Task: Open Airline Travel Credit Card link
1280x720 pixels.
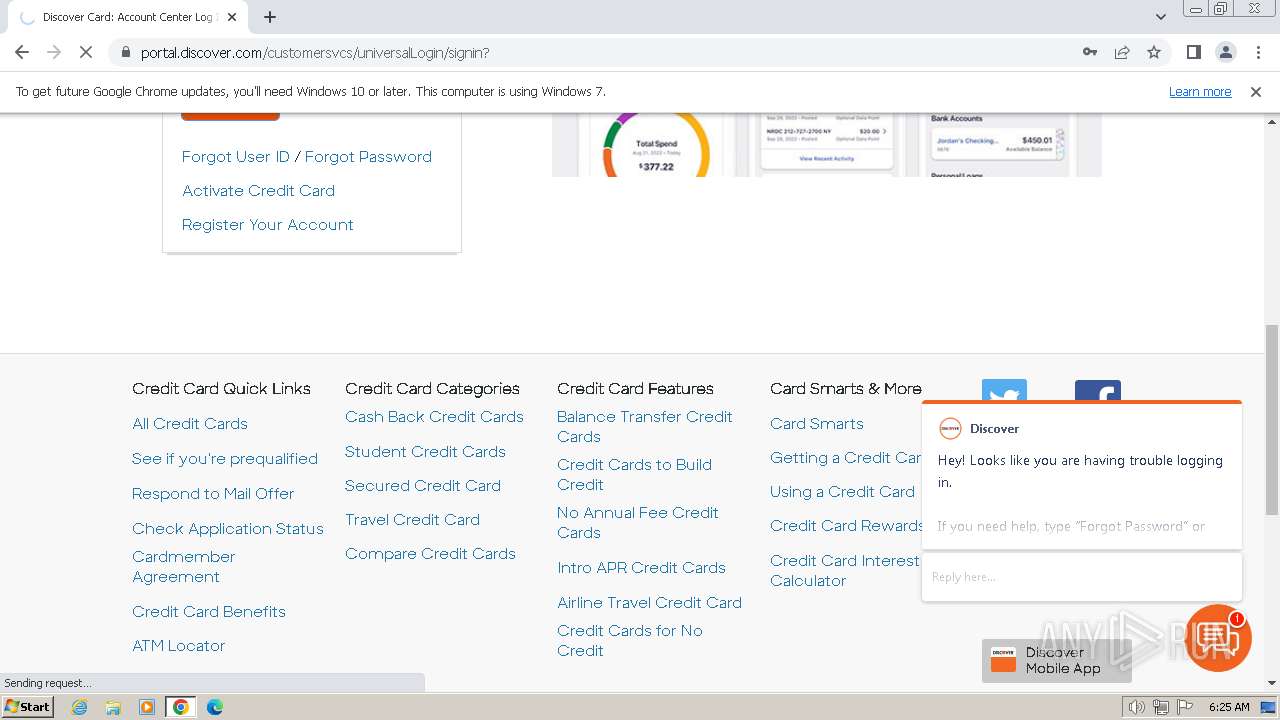Action: click(x=649, y=603)
